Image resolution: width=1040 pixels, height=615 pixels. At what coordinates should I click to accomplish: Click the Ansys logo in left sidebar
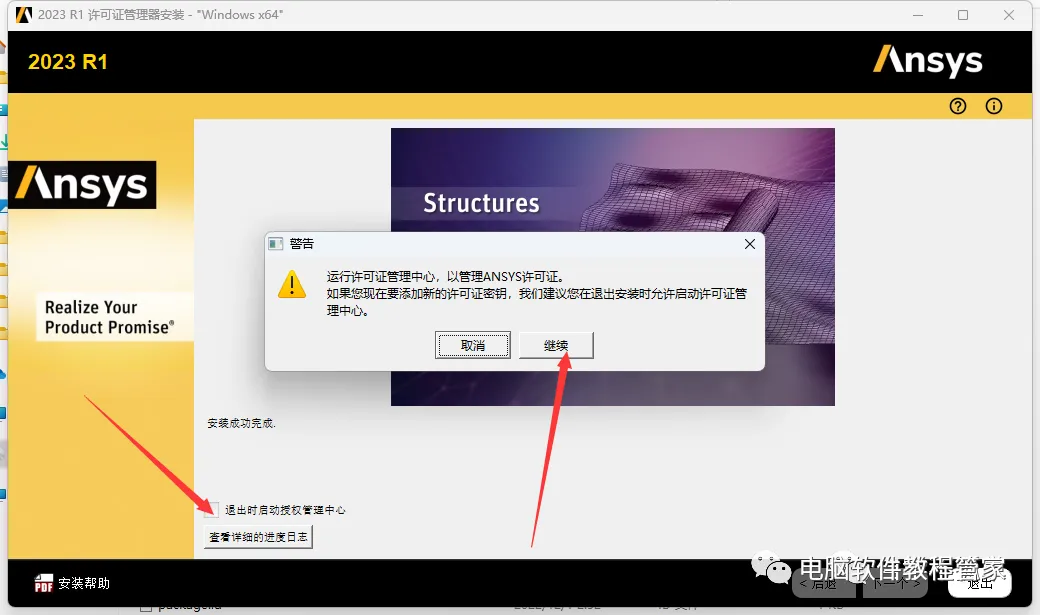click(82, 185)
